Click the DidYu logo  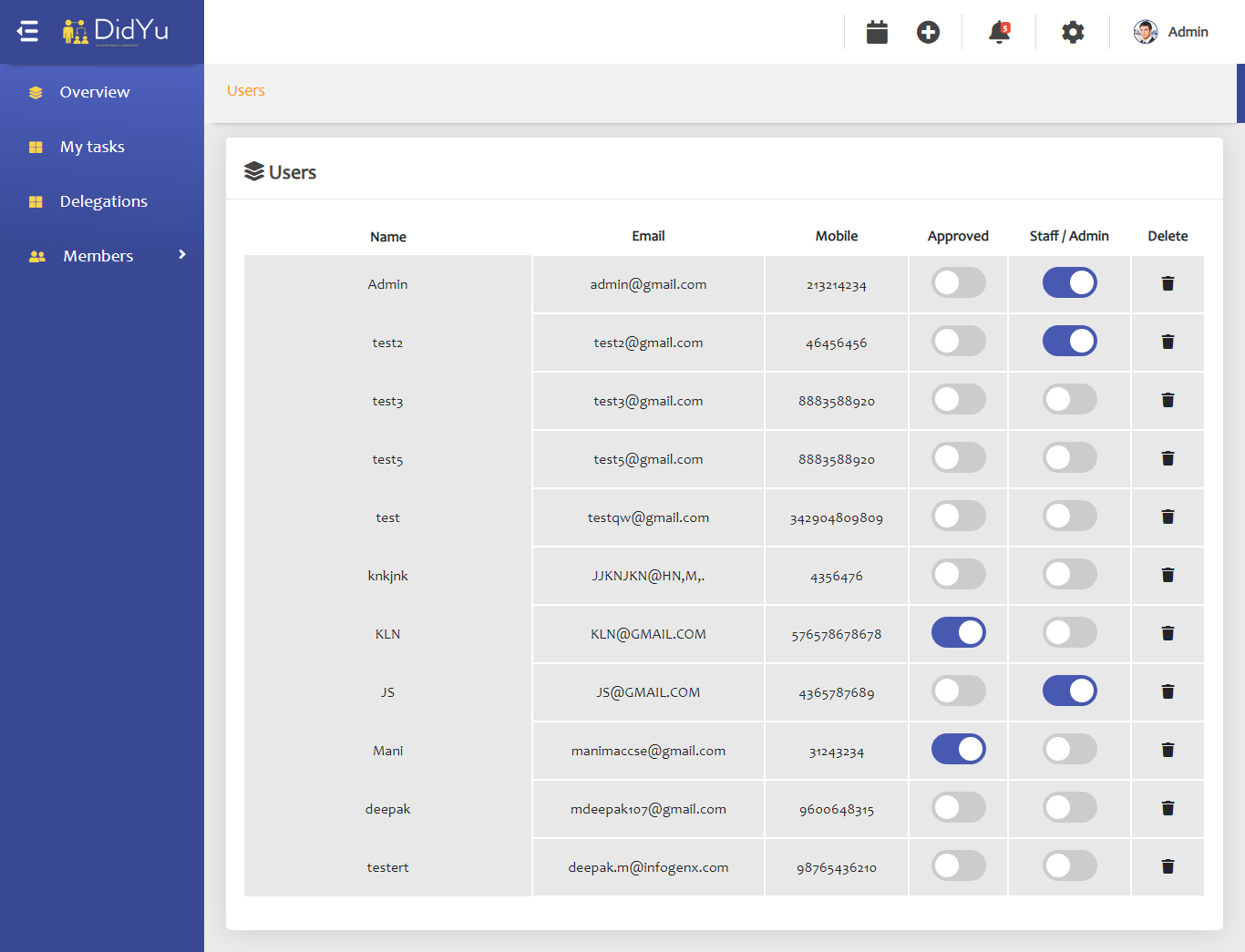[114, 31]
